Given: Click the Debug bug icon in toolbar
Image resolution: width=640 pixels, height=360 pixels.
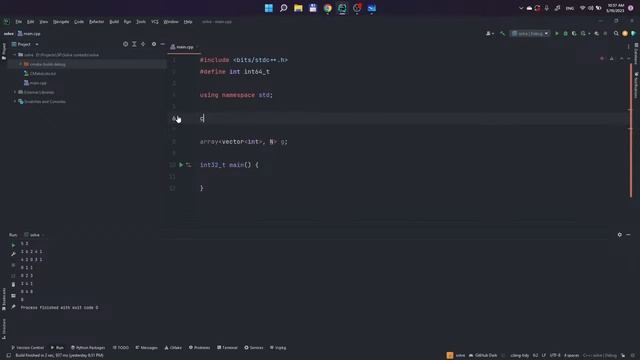Looking at the screenshot, I should coord(565,33).
